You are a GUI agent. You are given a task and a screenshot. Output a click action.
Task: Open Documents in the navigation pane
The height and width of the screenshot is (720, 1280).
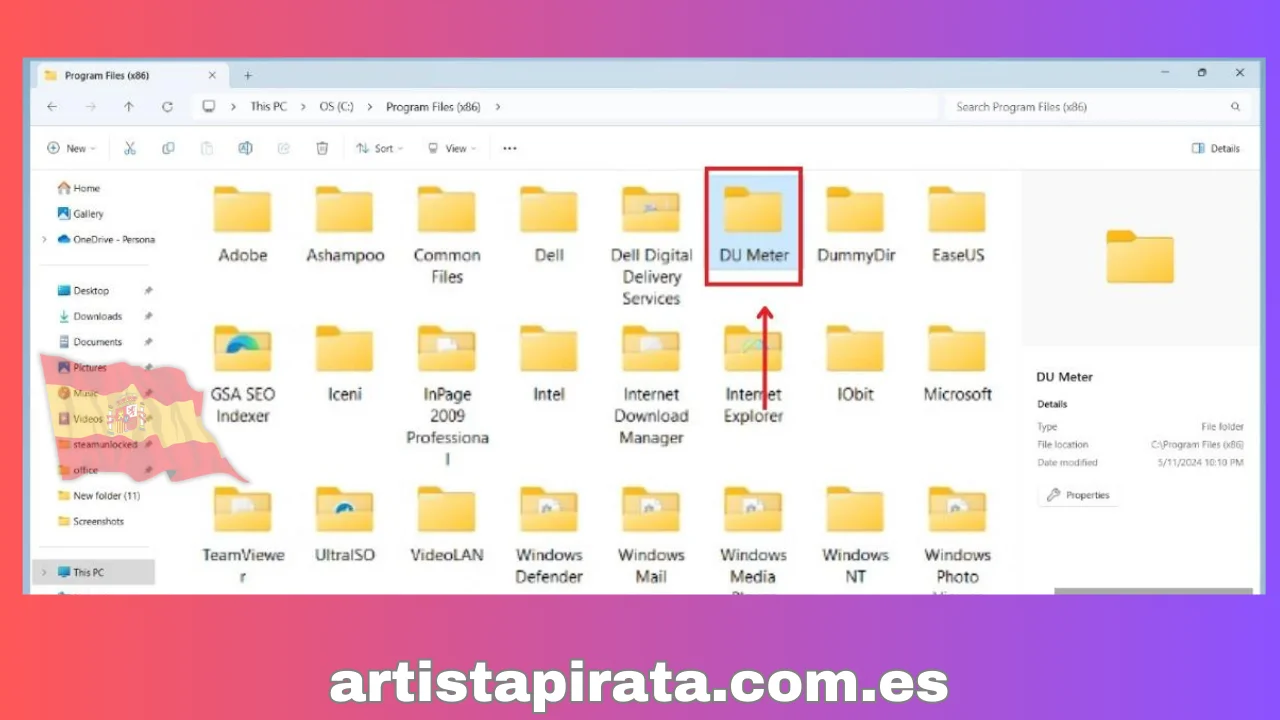click(89, 342)
